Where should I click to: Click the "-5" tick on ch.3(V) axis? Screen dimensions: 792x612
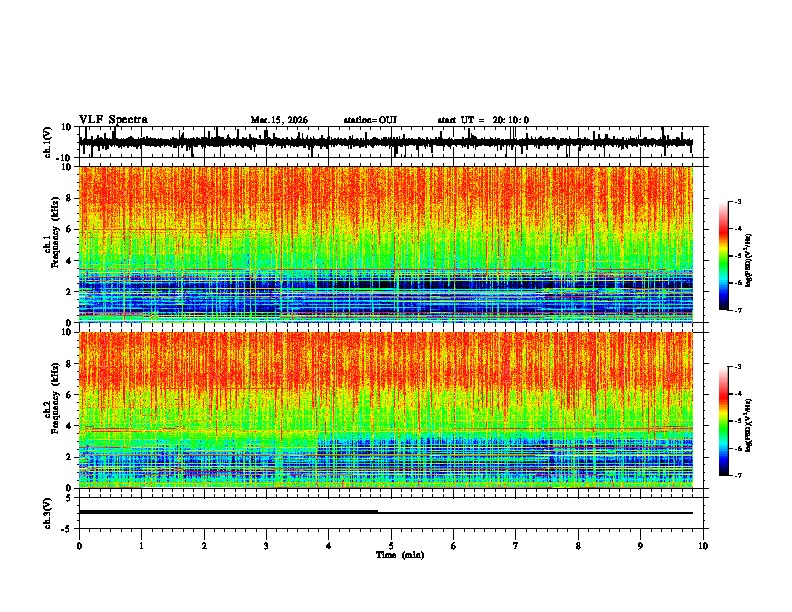coord(67,529)
